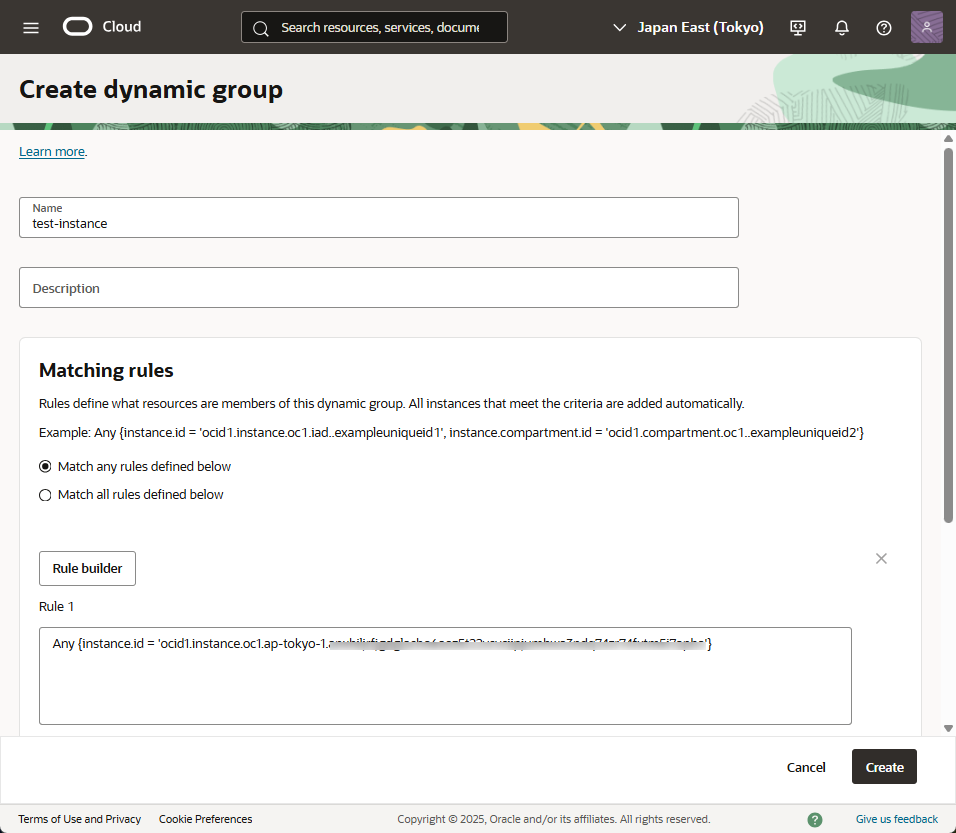The width and height of the screenshot is (956, 833).
Task: Click the Oracle Cloud logo
Action: 102,27
